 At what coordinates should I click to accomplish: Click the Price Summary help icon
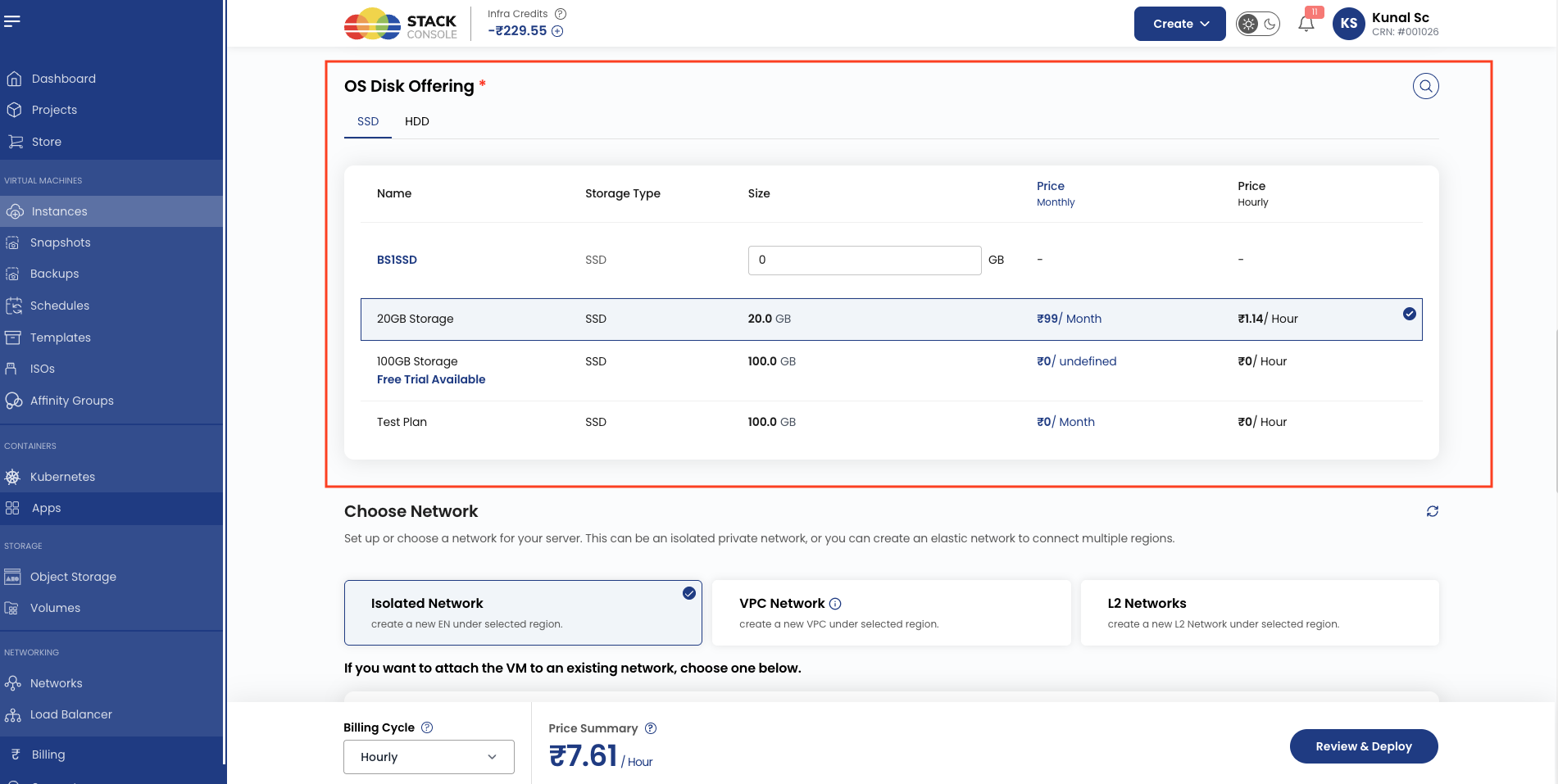651,728
